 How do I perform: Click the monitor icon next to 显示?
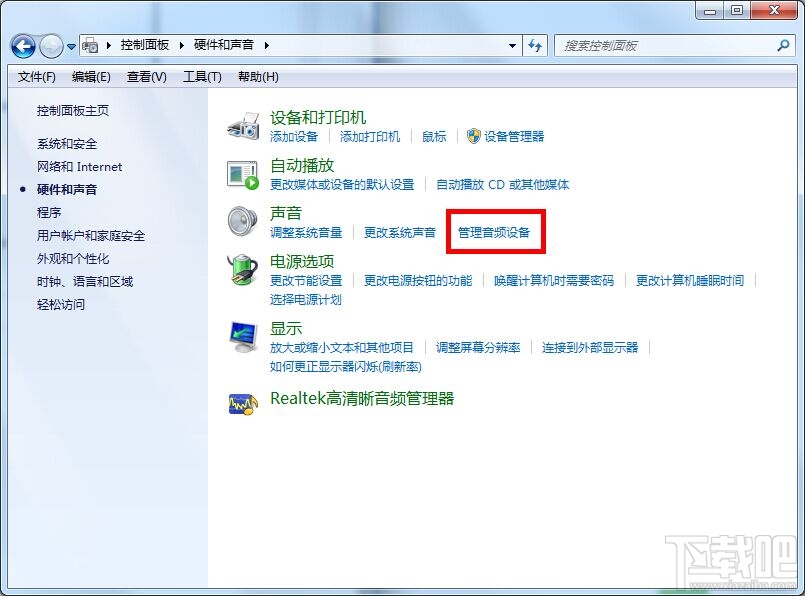click(242, 335)
